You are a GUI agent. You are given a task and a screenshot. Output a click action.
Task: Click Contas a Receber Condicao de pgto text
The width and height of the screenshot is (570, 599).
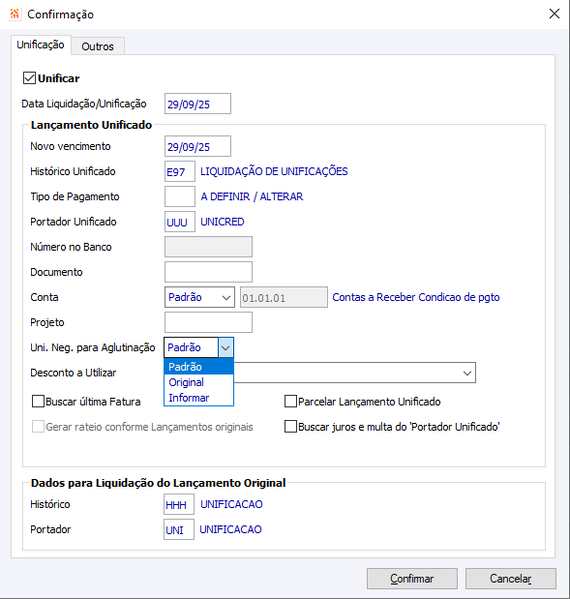(x=416, y=297)
